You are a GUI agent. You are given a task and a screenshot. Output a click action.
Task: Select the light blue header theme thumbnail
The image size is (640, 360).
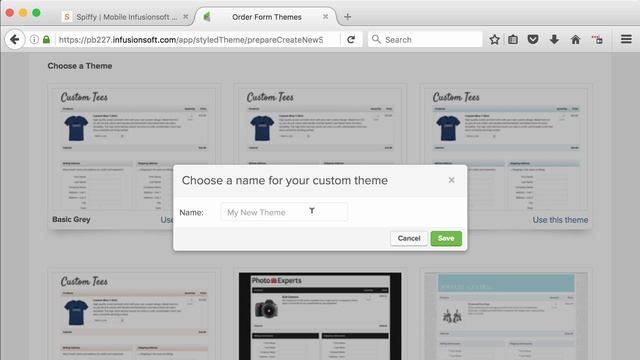506,149
